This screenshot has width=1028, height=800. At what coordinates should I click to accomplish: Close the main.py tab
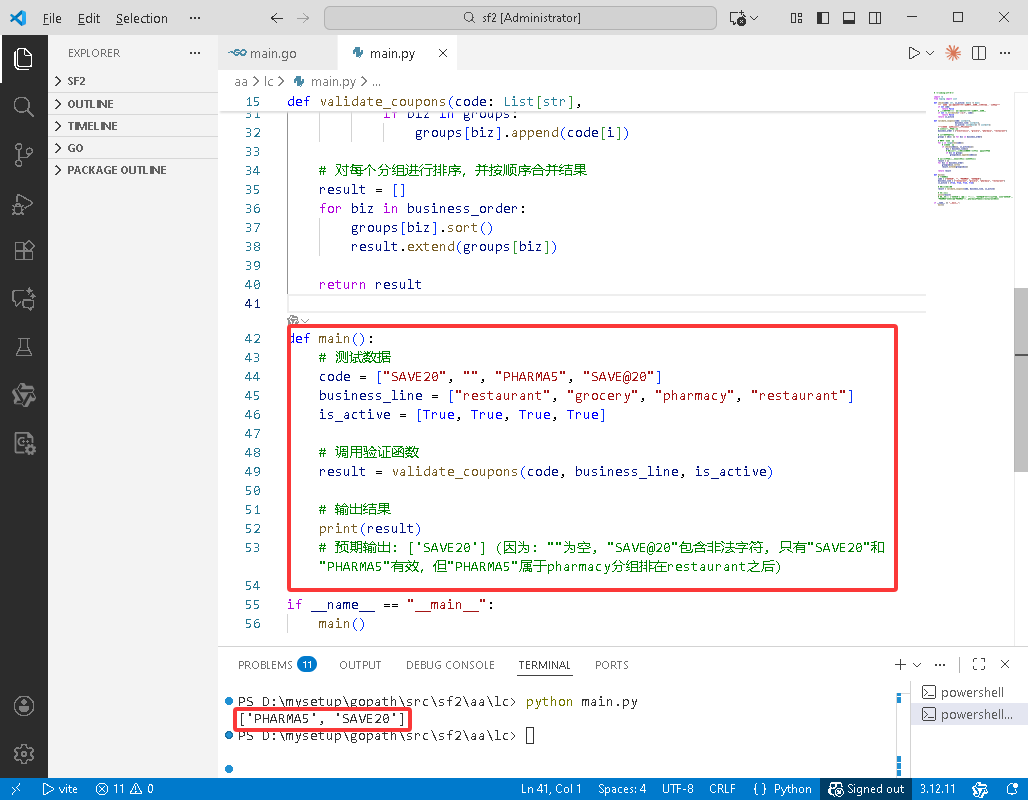(443, 53)
